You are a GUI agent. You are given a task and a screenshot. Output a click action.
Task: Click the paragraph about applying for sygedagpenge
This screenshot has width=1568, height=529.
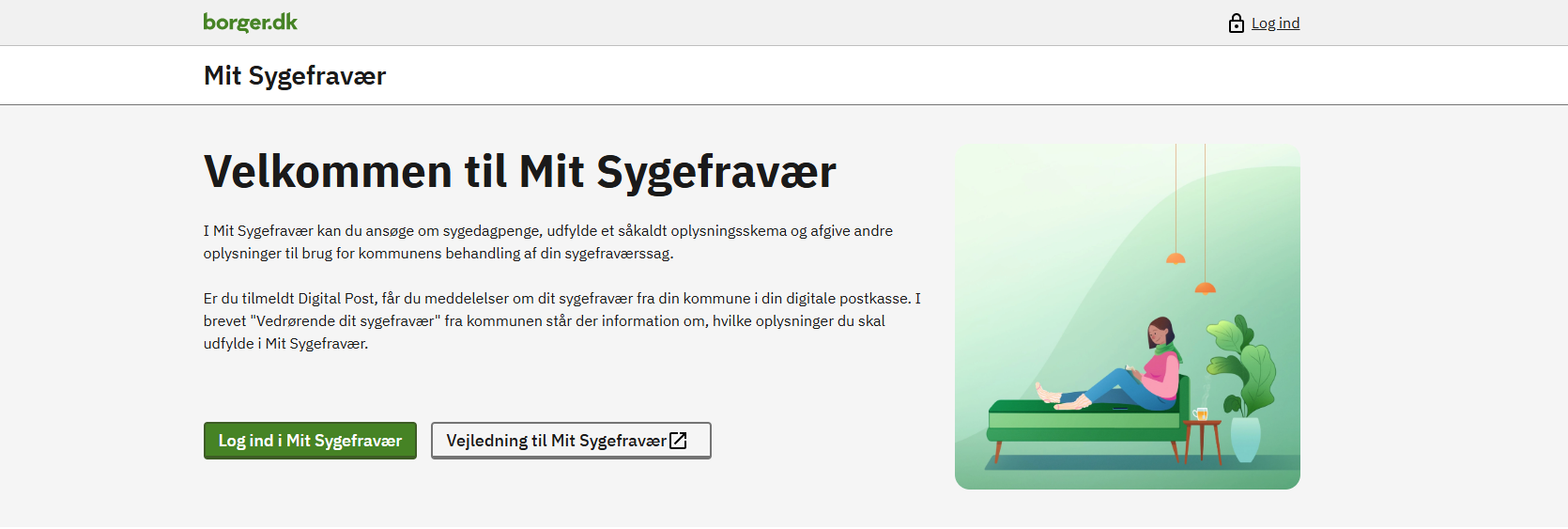547,242
